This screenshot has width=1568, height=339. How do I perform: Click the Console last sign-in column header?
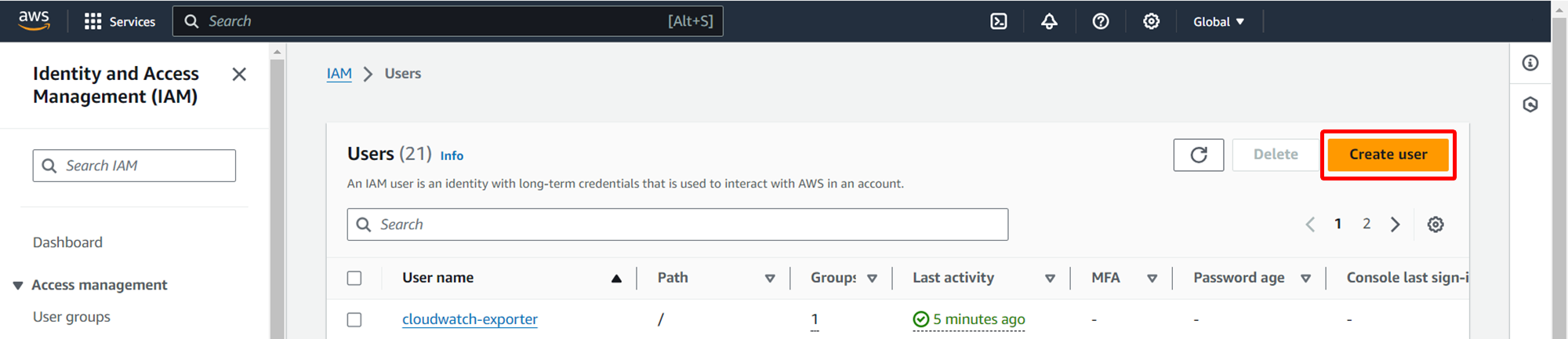[1407, 278]
